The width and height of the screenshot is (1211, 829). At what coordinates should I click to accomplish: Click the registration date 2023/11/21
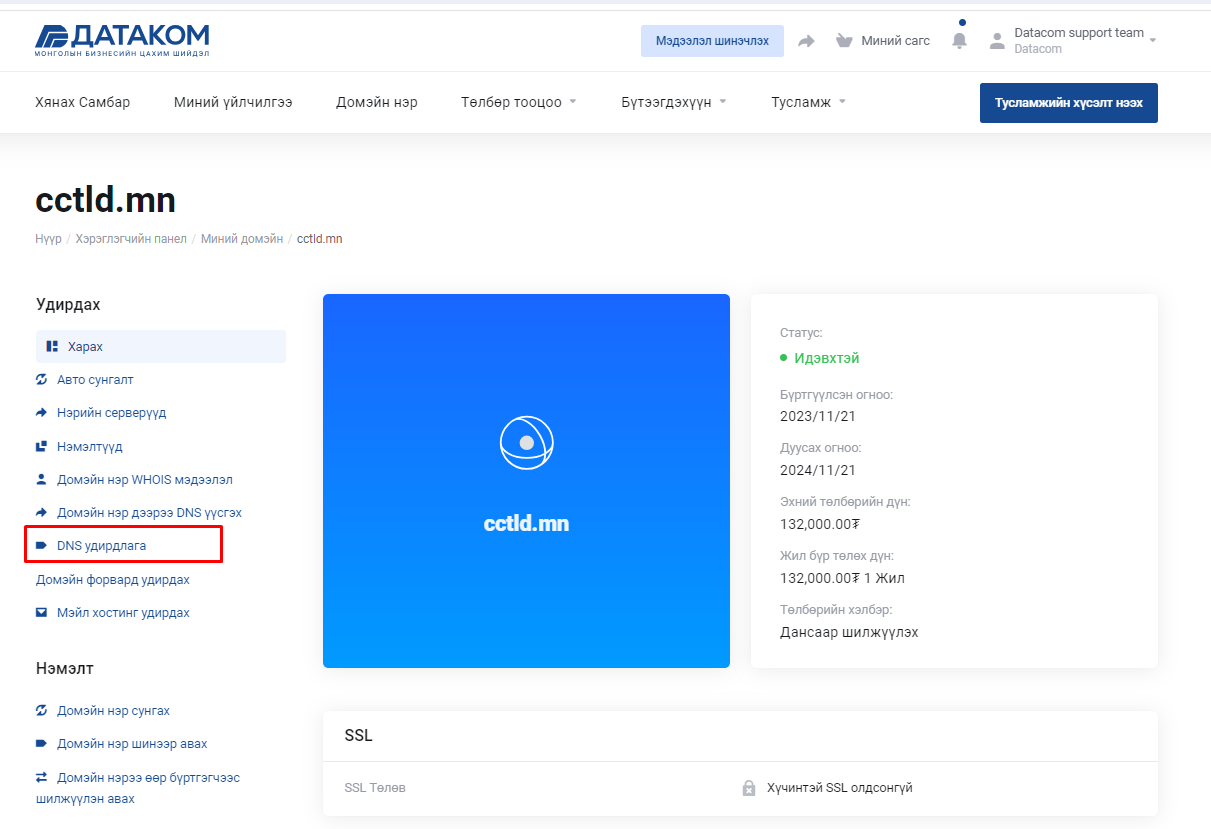[818, 416]
